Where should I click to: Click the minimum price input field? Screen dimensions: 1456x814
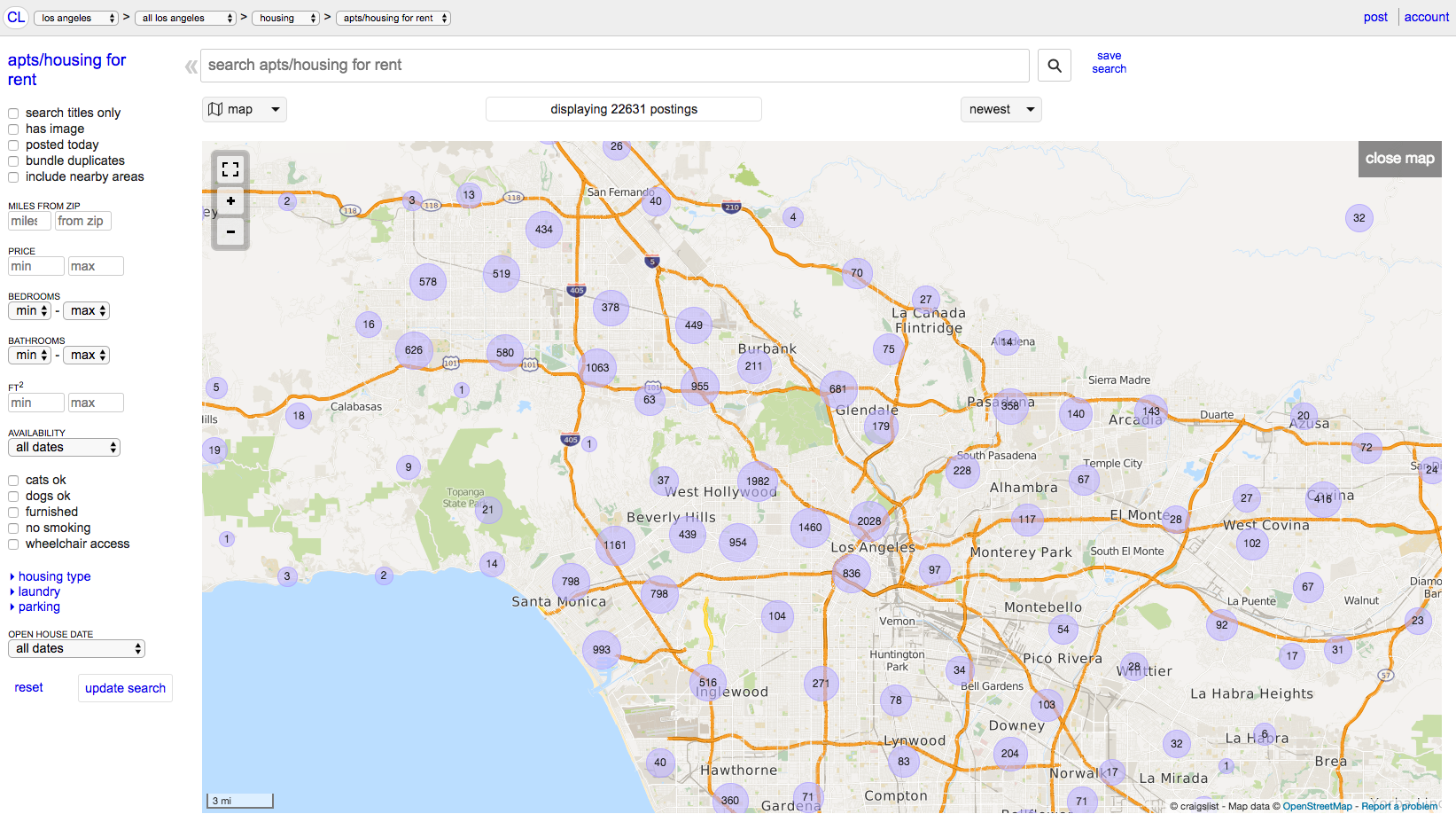[36, 266]
